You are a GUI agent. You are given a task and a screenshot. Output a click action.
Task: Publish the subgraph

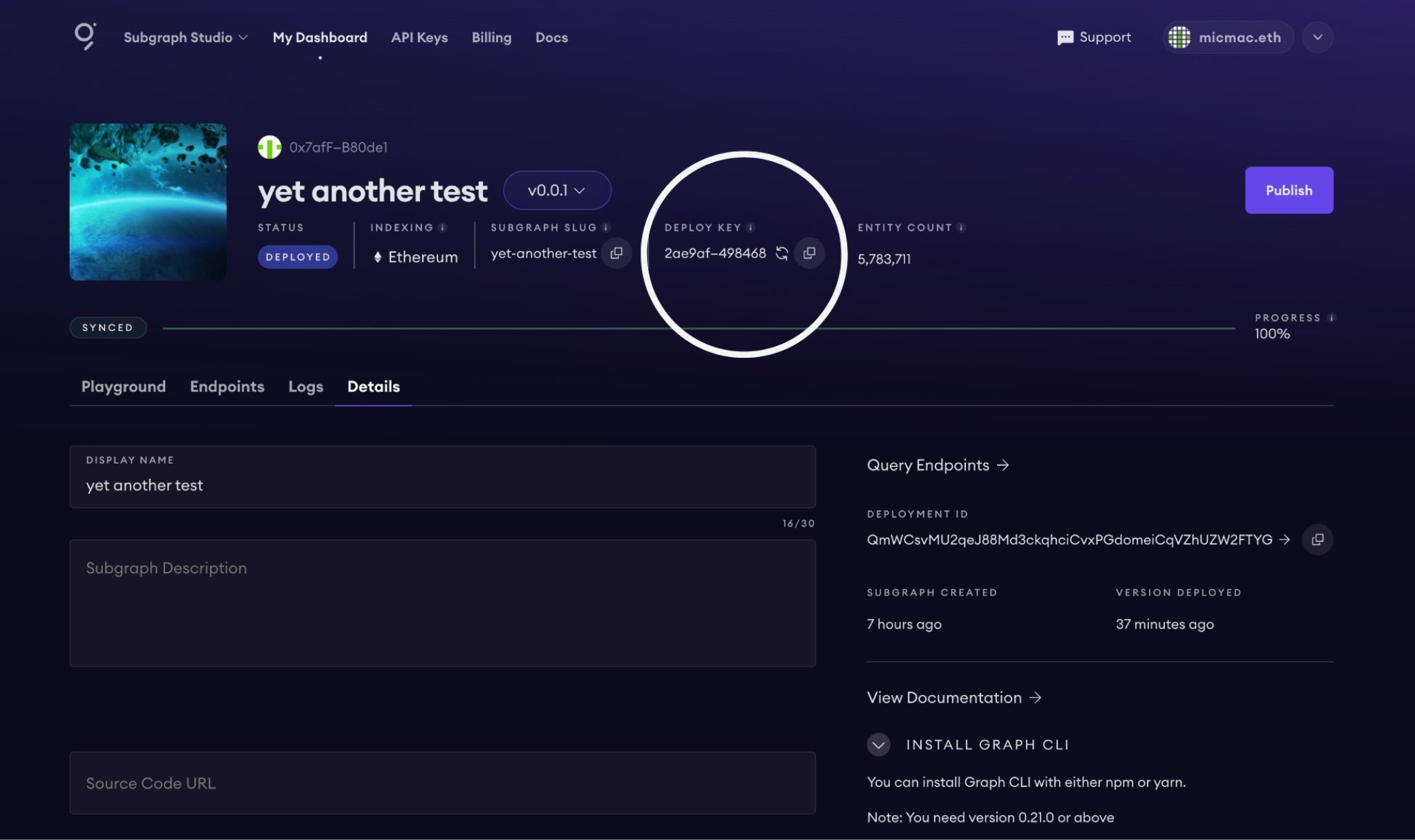(1288, 190)
